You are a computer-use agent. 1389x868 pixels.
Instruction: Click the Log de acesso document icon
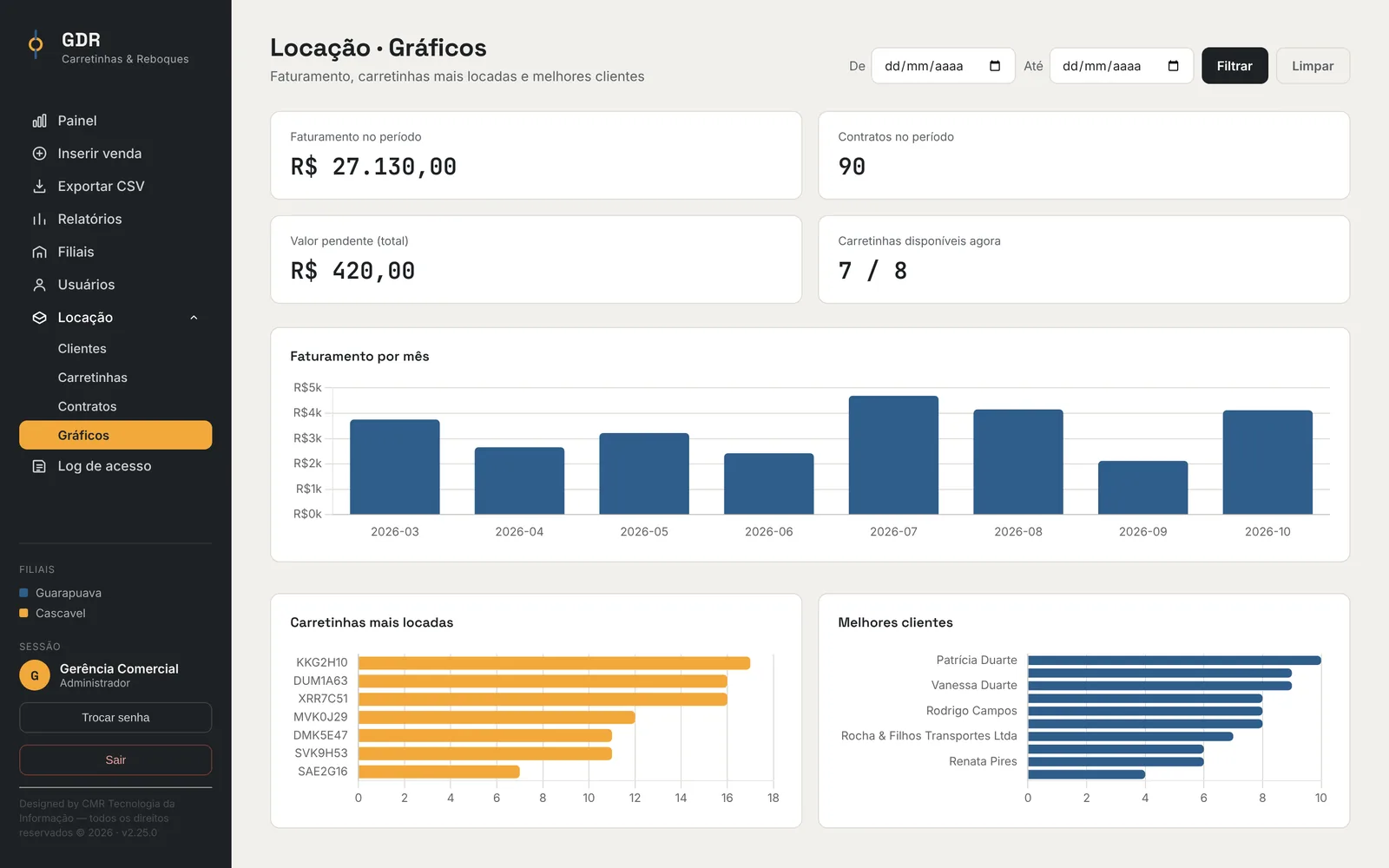click(x=39, y=466)
